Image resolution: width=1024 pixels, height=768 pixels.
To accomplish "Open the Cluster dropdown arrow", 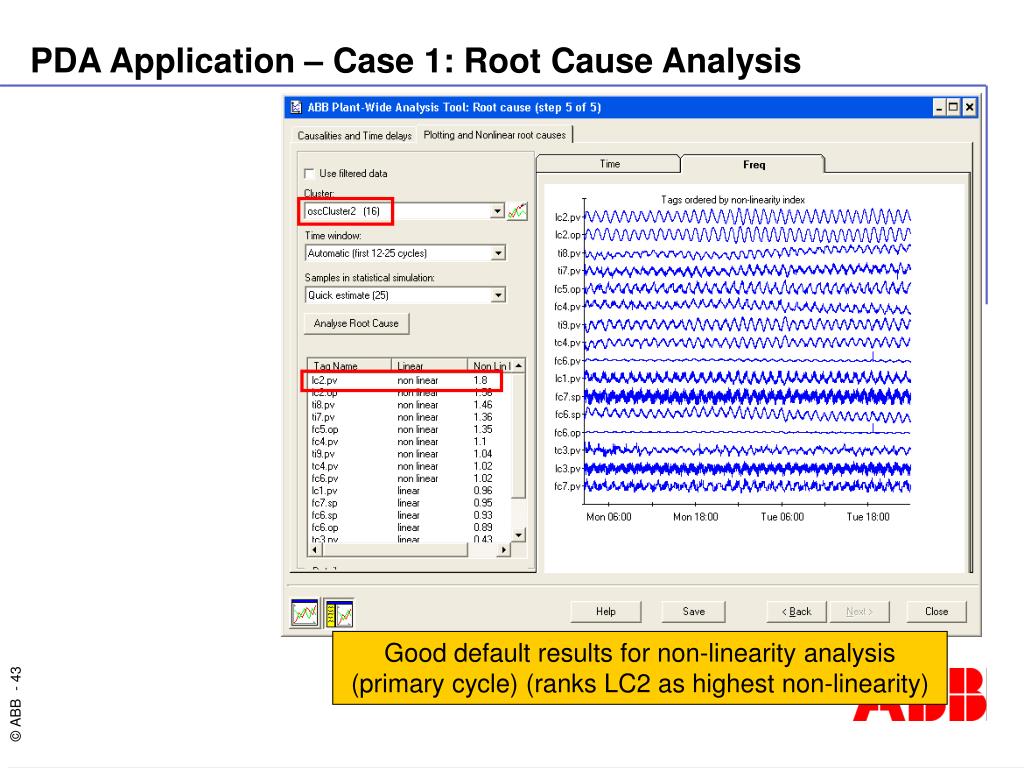I will [x=498, y=211].
